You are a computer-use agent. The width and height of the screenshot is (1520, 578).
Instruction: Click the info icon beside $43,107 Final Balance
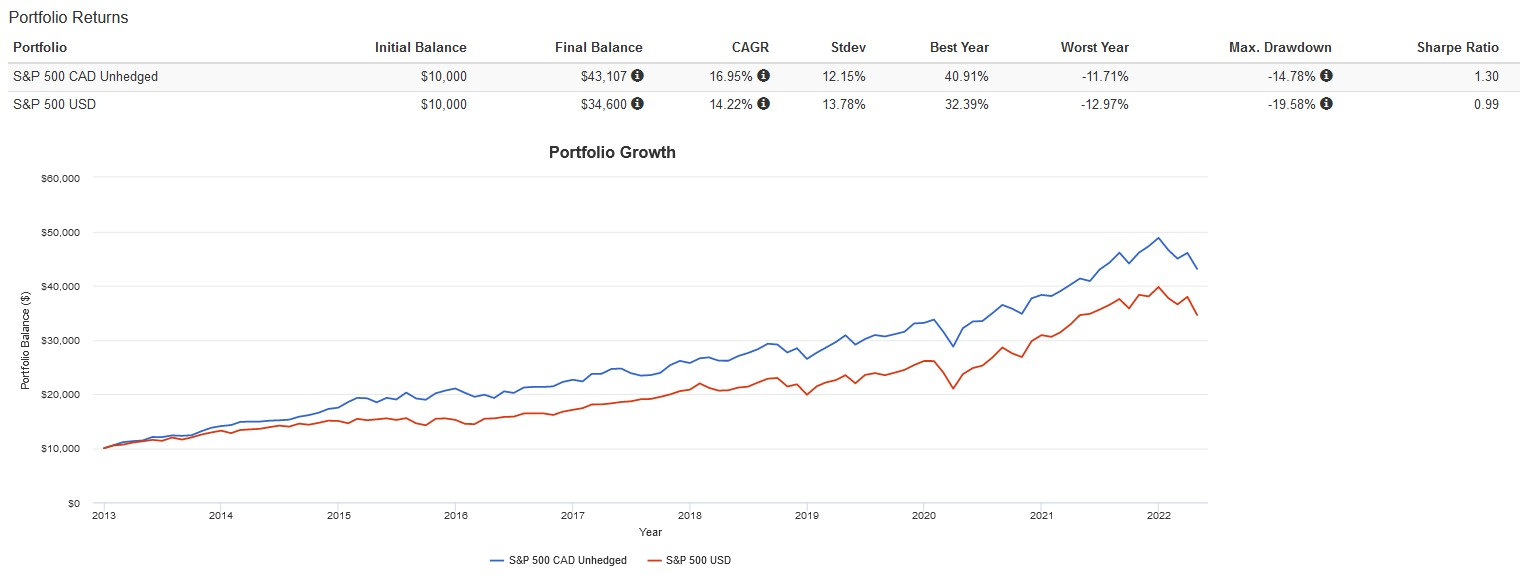639,75
